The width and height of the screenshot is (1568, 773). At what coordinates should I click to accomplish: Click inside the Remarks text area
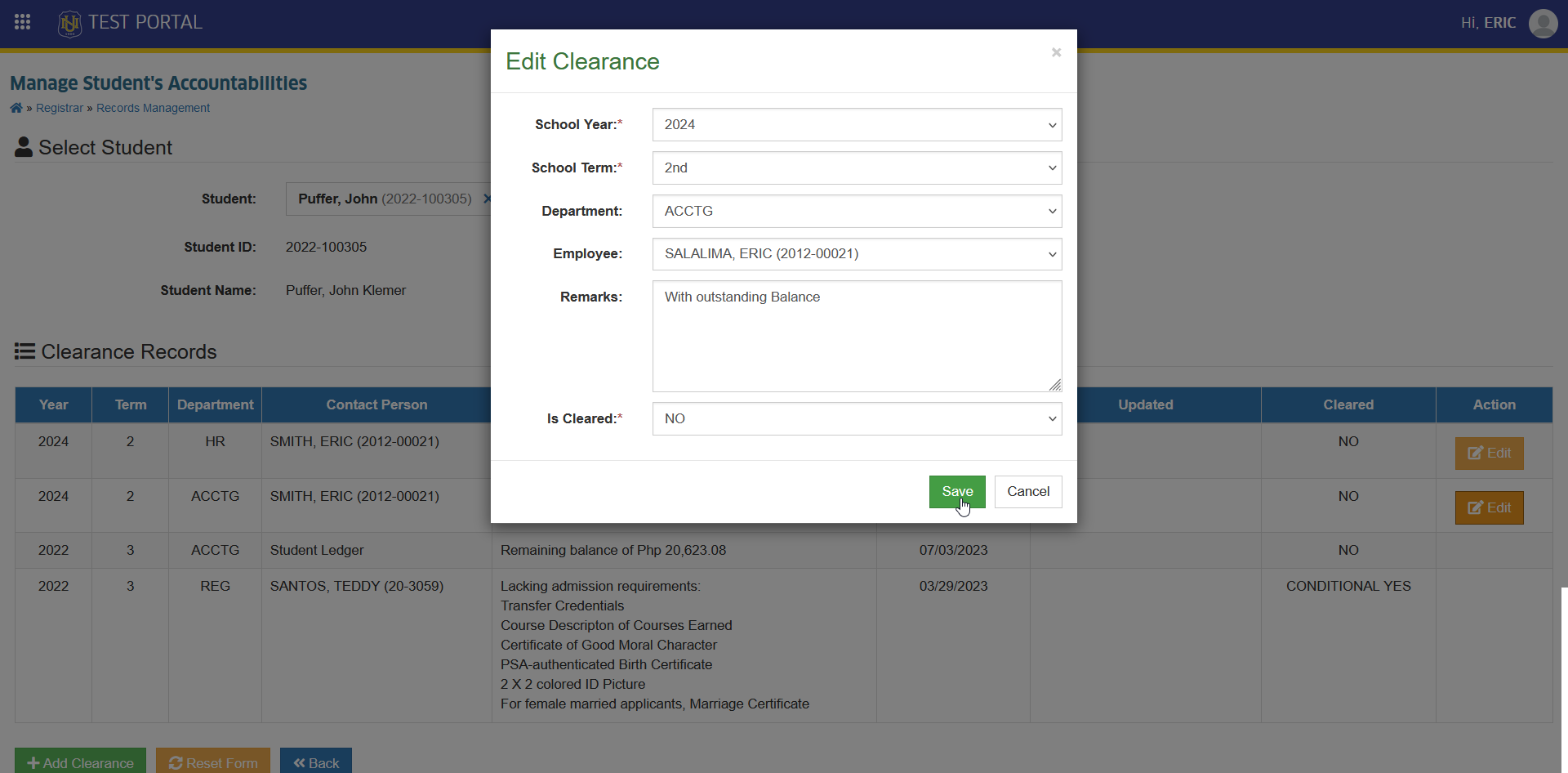pos(857,336)
